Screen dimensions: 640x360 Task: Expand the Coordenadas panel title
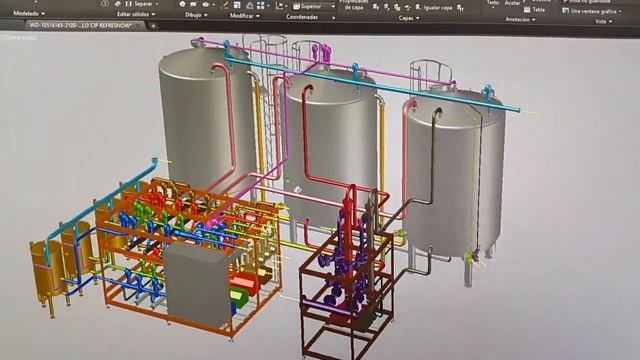302,17
